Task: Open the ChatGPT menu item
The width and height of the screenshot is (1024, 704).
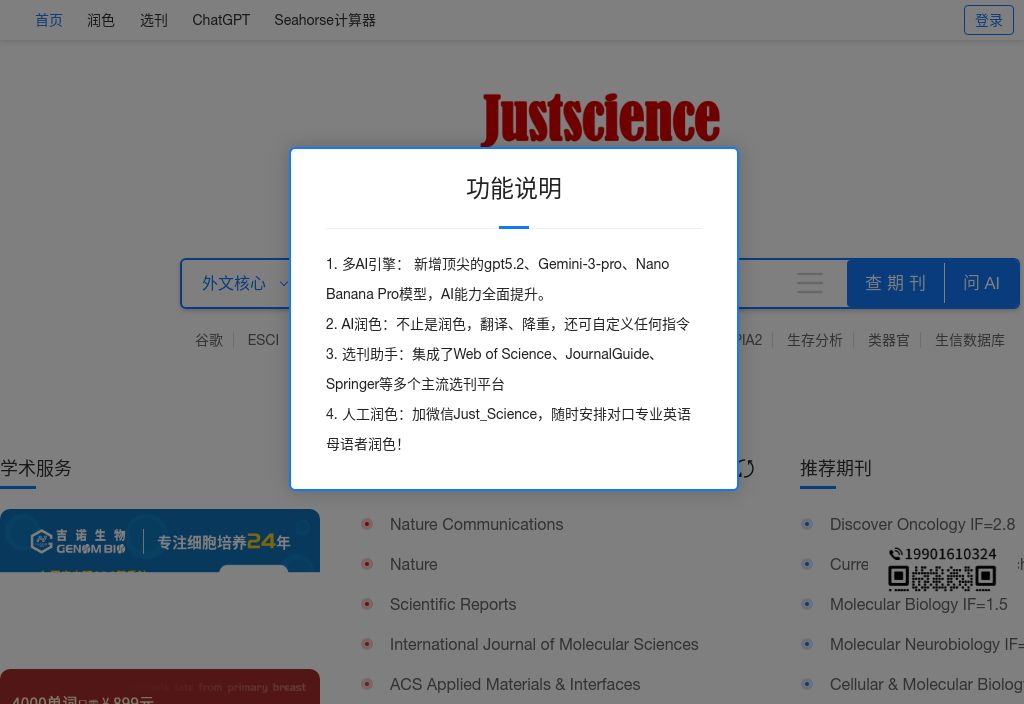Action: [x=221, y=20]
